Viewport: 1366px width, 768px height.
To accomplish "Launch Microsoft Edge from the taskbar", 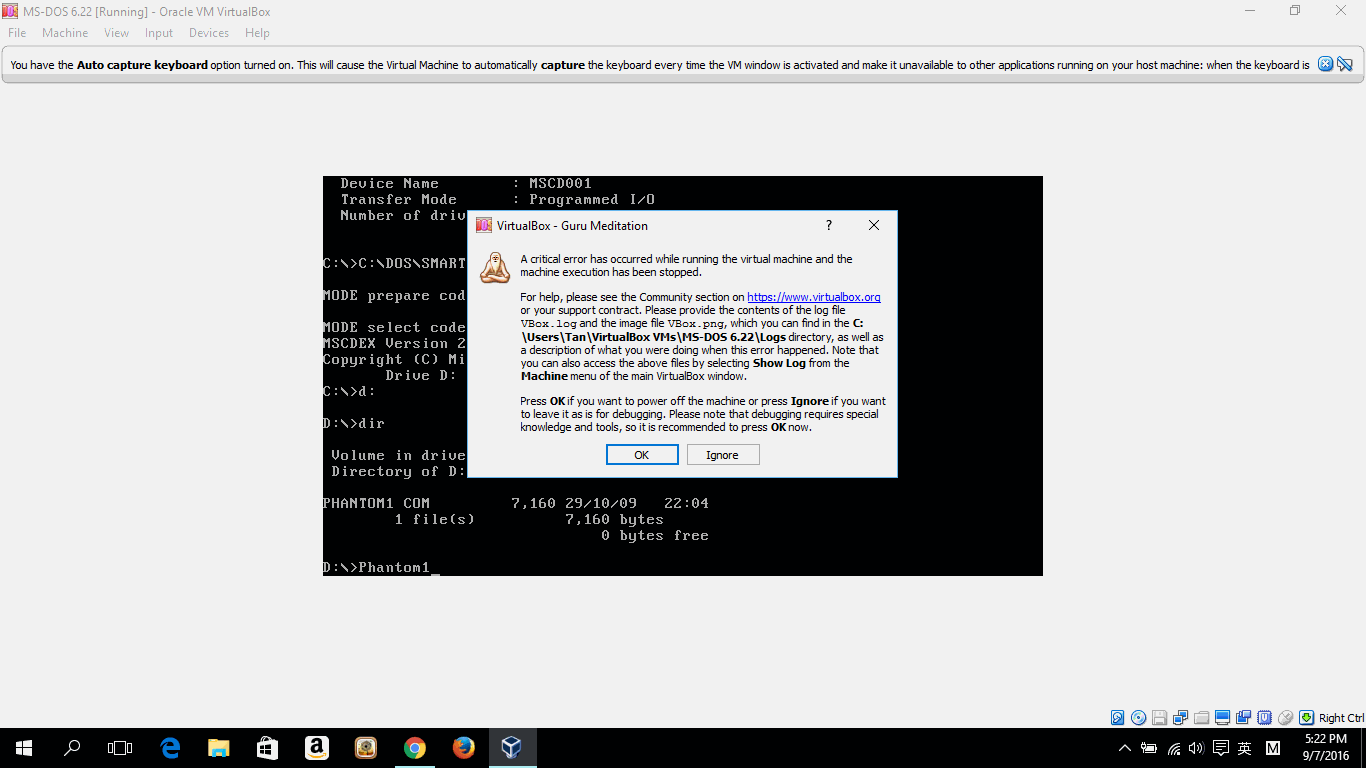I will point(170,748).
